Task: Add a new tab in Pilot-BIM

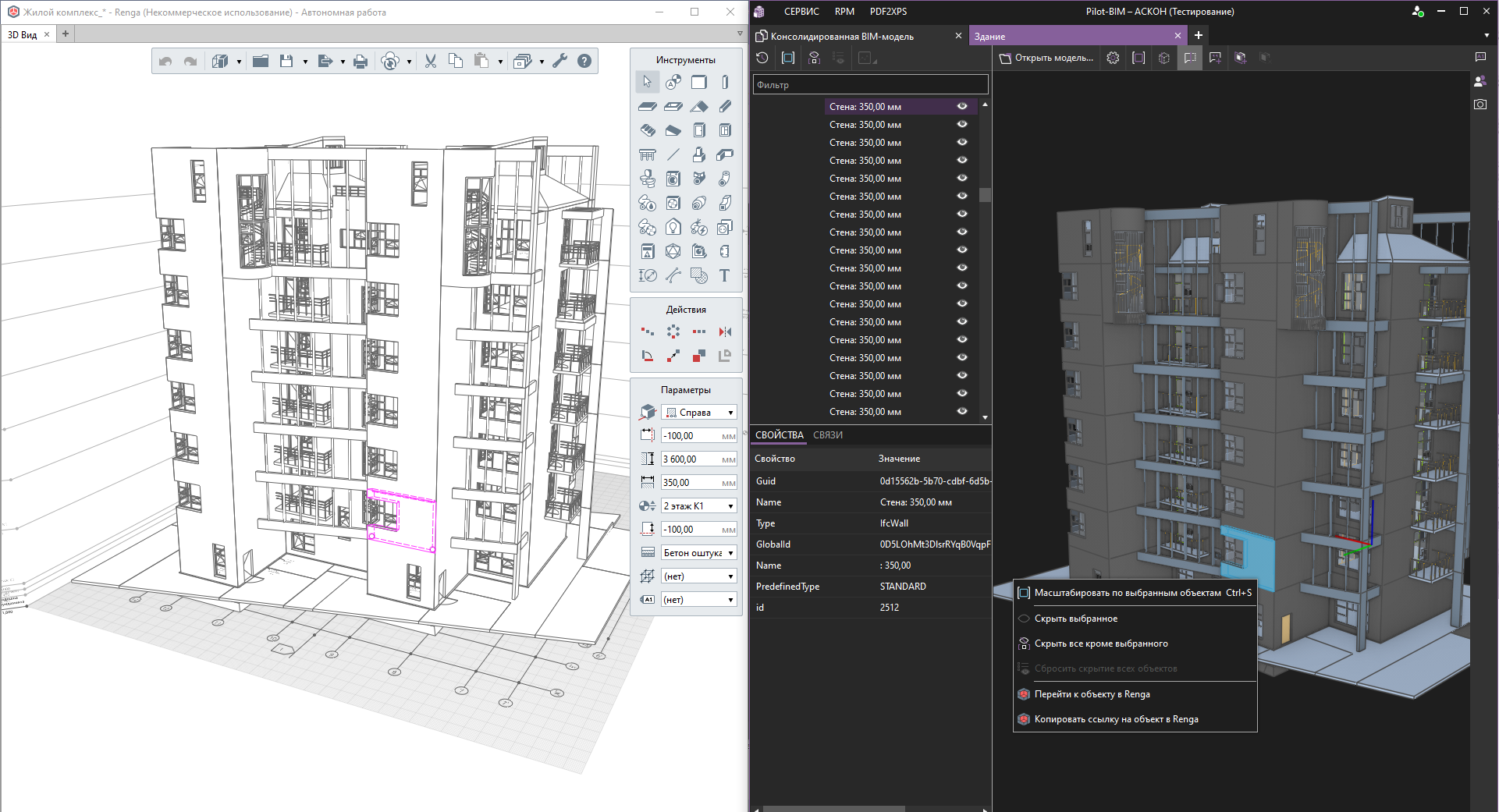Action: click(x=1199, y=35)
